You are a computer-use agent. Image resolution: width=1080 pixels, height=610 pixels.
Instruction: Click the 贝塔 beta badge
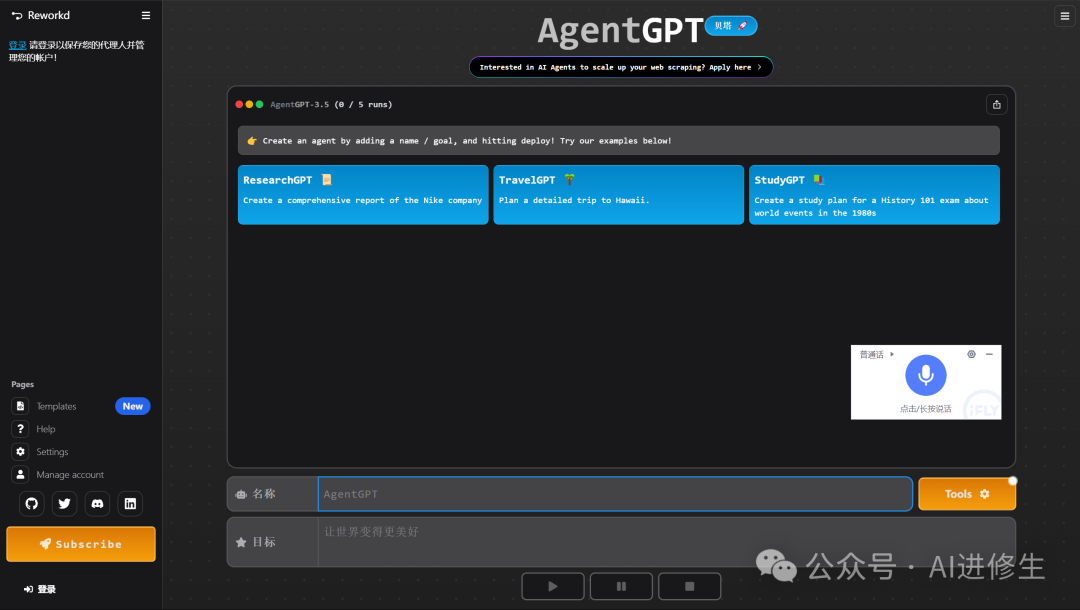click(x=731, y=25)
